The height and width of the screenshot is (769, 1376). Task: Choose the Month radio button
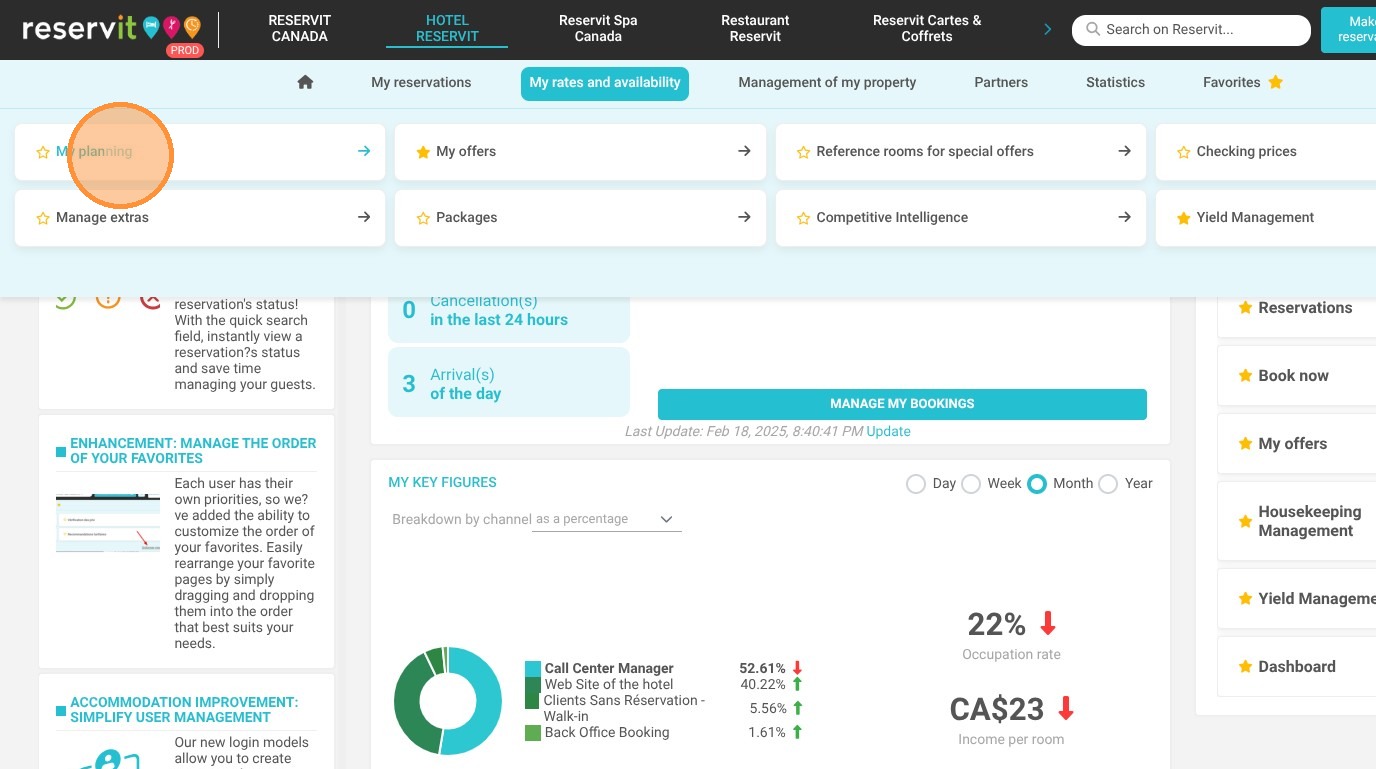click(x=1037, y=484)
